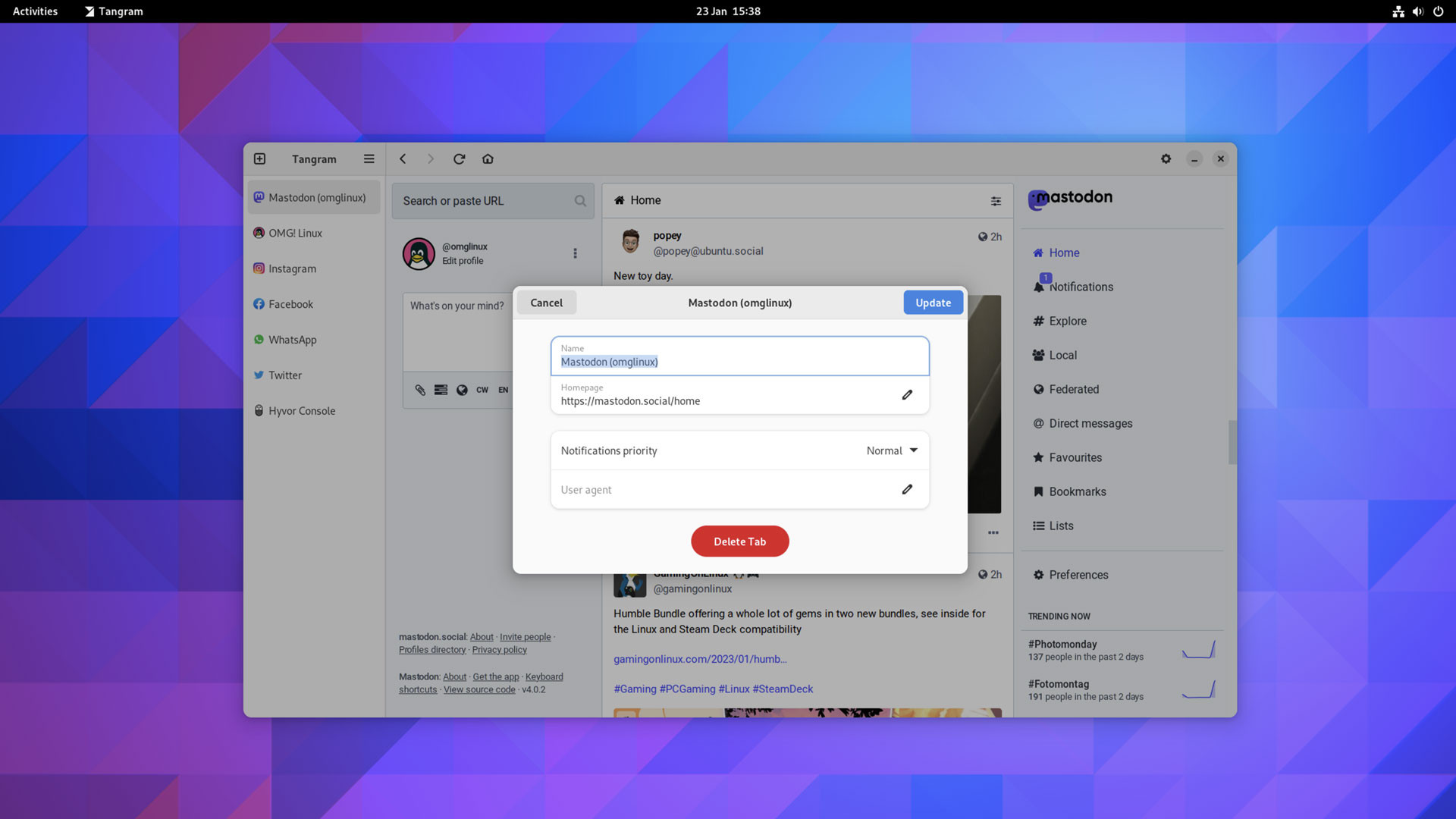
Task: Click the Update button to save changes
Action: tap(933, 302)
